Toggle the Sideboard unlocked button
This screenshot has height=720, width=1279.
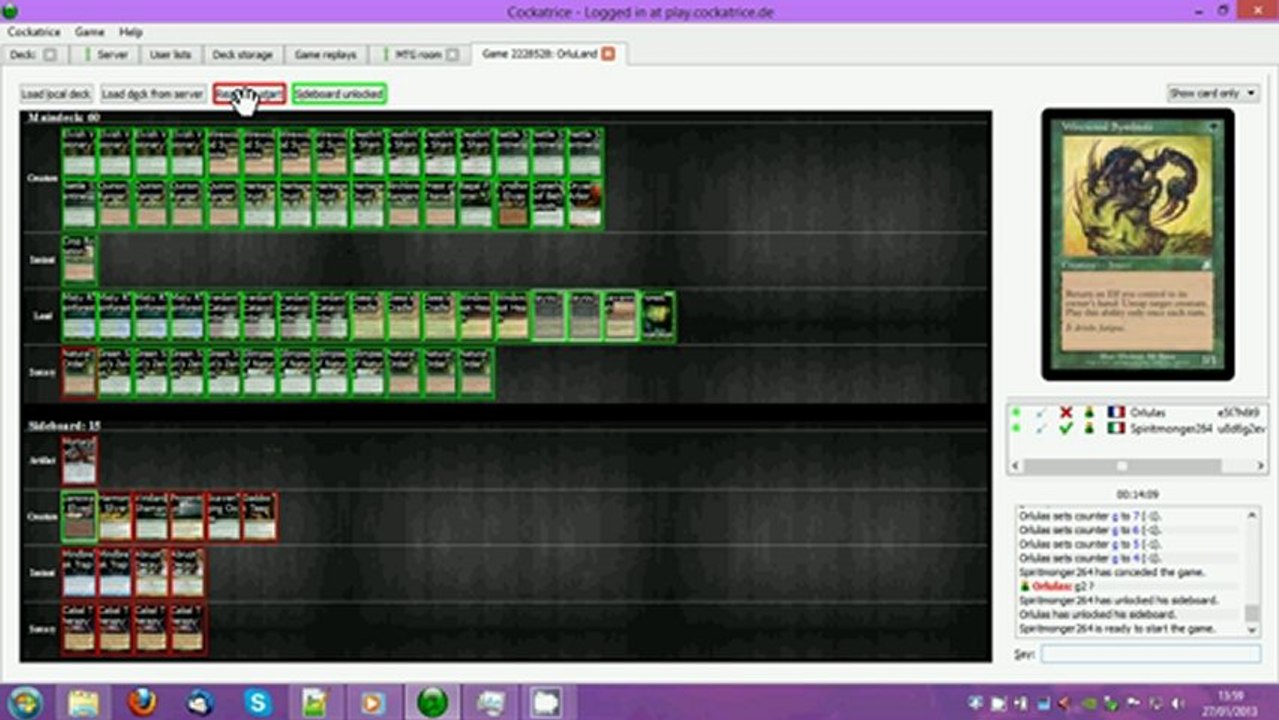pyautogui.click(x=339, y=94)
